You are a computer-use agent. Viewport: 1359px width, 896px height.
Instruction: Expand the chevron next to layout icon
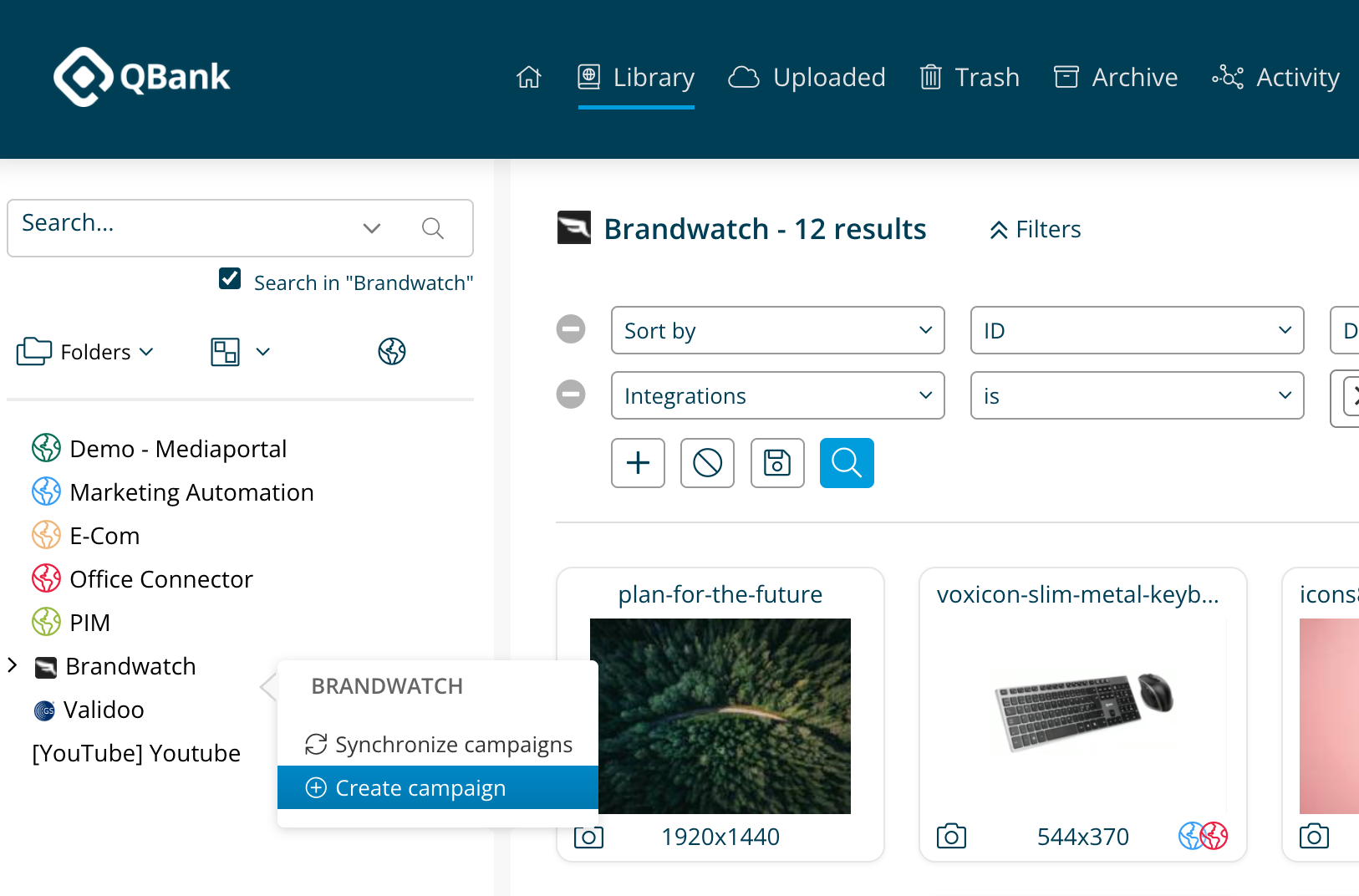262,352
